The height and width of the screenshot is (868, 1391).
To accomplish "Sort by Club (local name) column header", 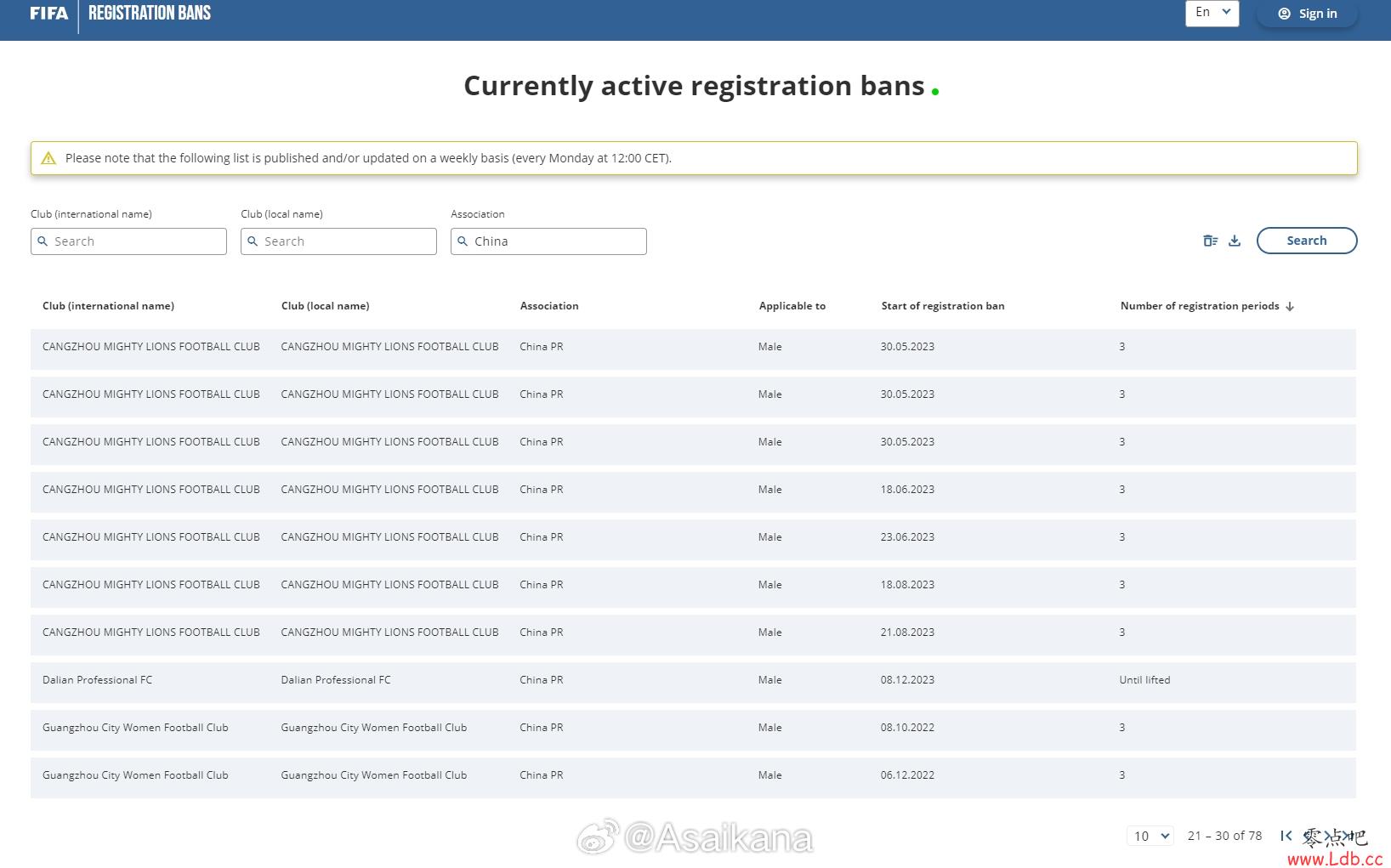I will [325, 306].
